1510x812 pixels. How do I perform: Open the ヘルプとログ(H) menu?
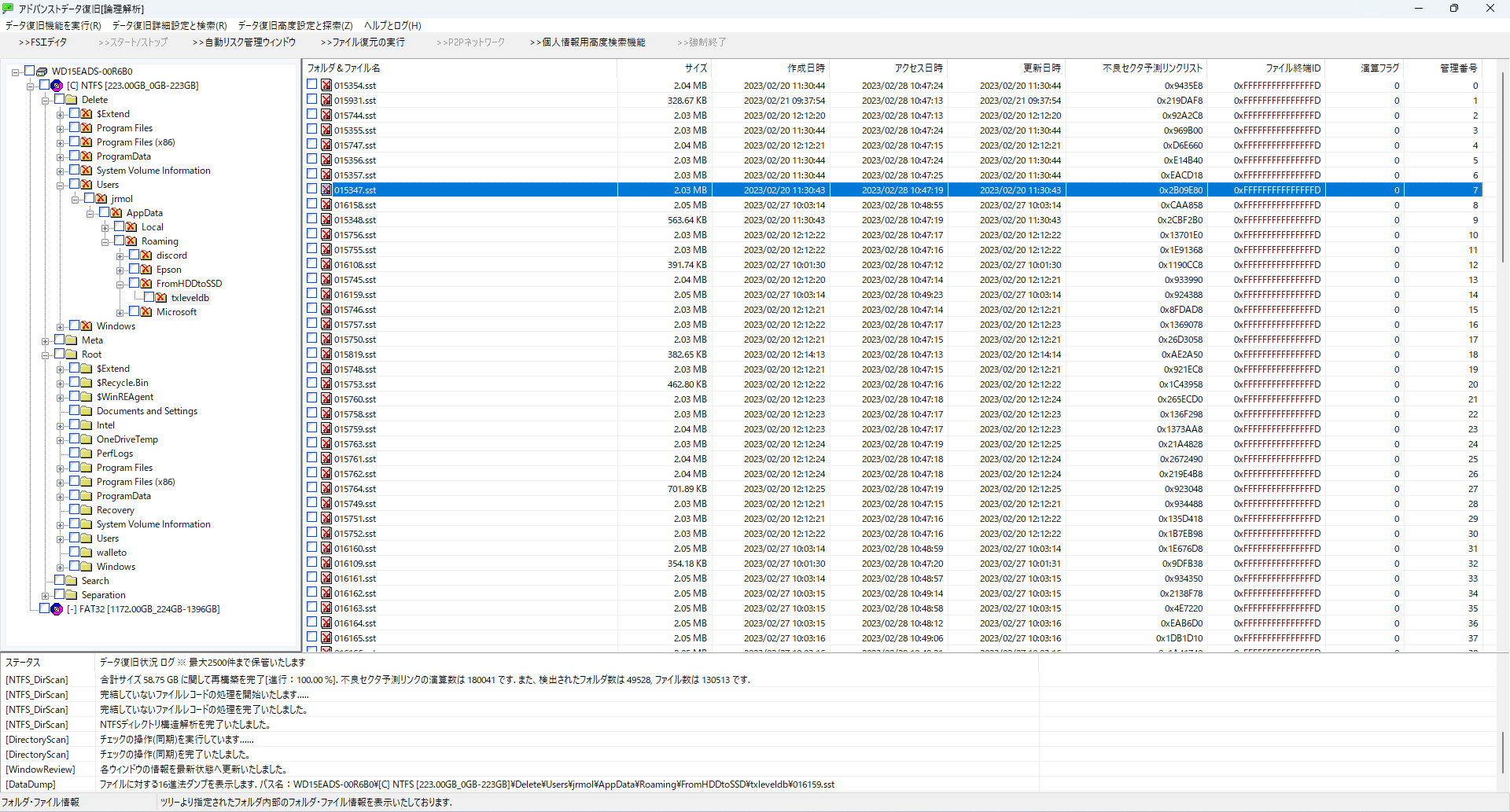click(392, 26)
